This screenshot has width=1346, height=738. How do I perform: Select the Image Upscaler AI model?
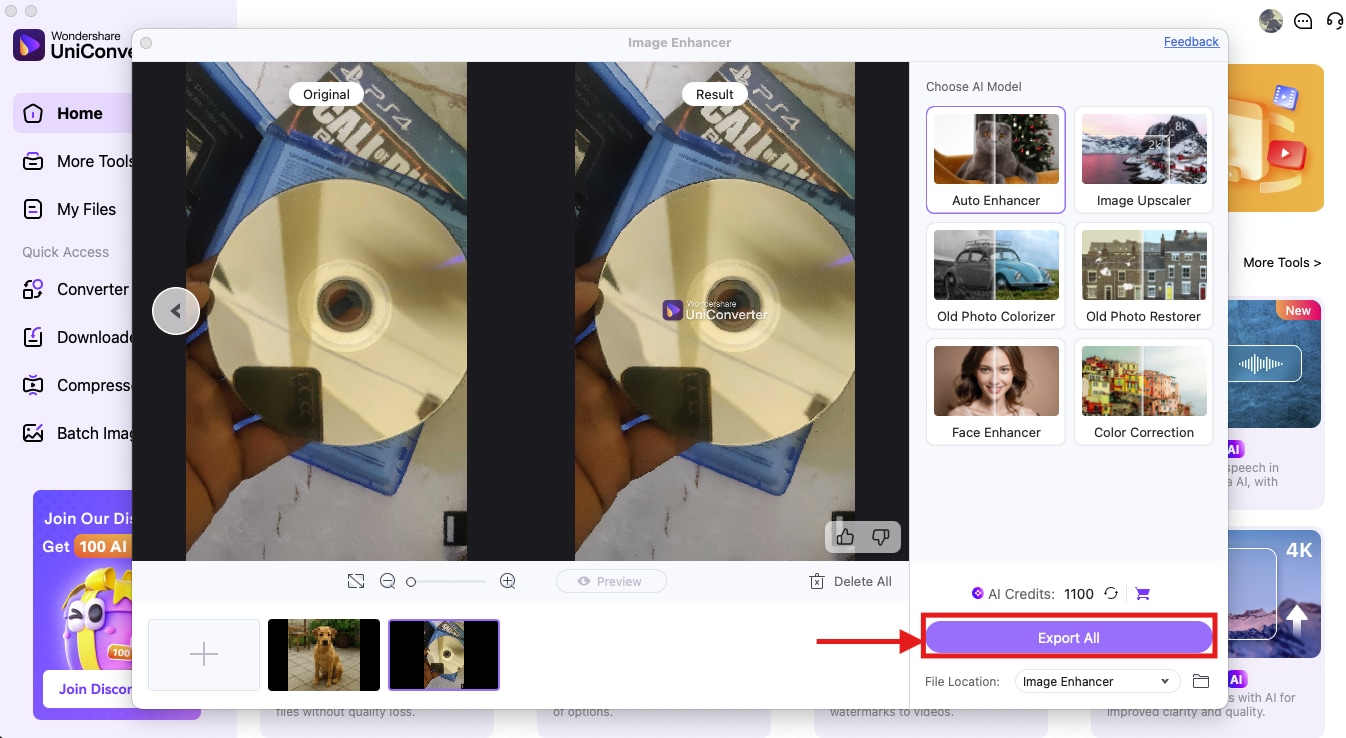click(1143, 160)
